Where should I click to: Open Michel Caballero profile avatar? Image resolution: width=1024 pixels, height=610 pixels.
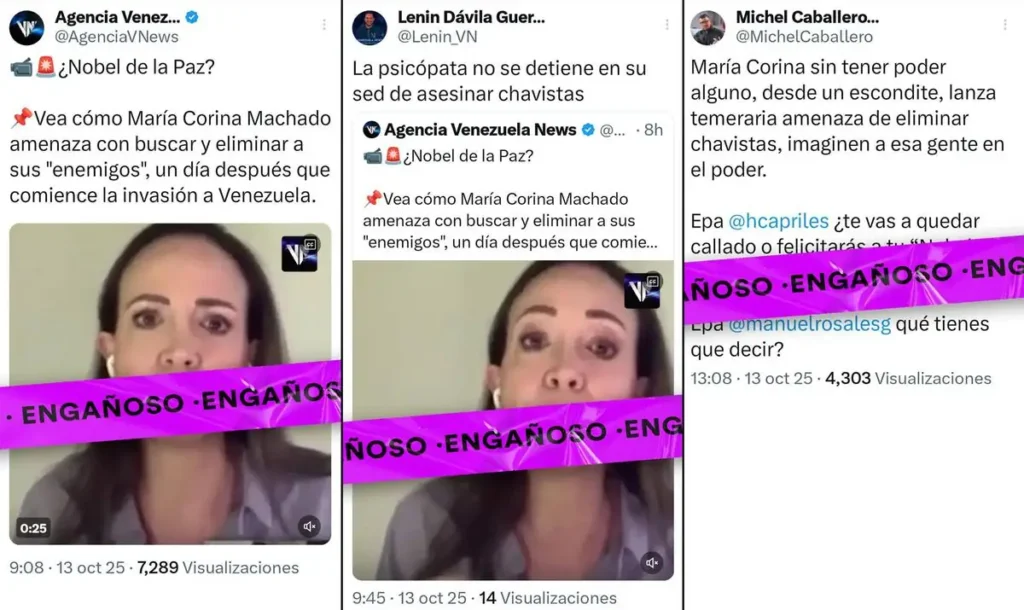708,27
